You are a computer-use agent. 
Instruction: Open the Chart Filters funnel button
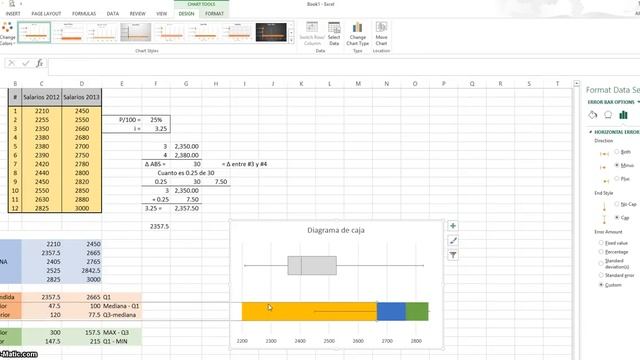tap(453, 256)
